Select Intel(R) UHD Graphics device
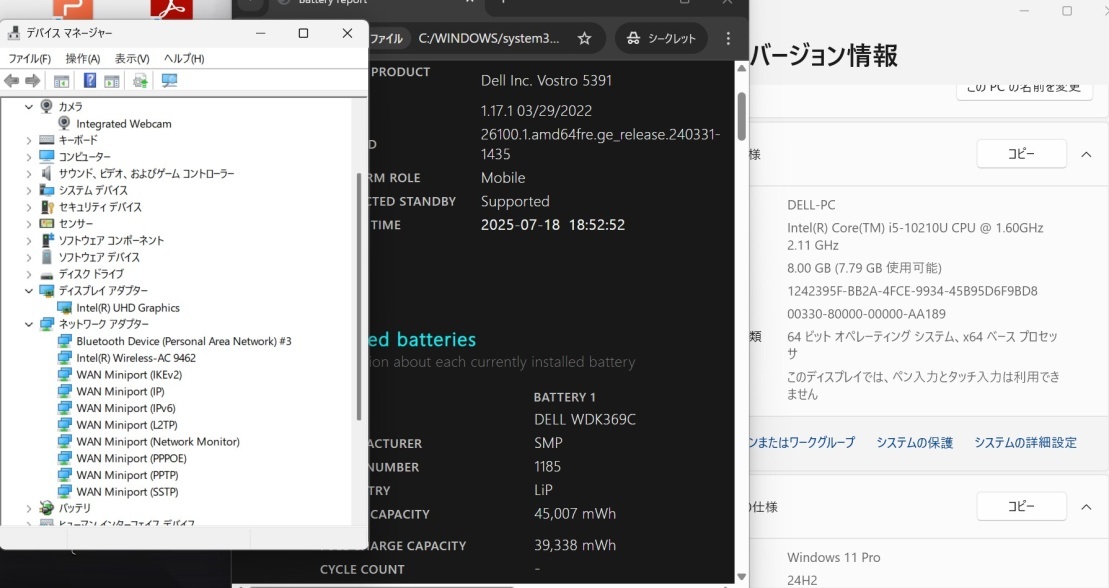This screenshot has width=1109, height=588. click(x=128, y=308)
